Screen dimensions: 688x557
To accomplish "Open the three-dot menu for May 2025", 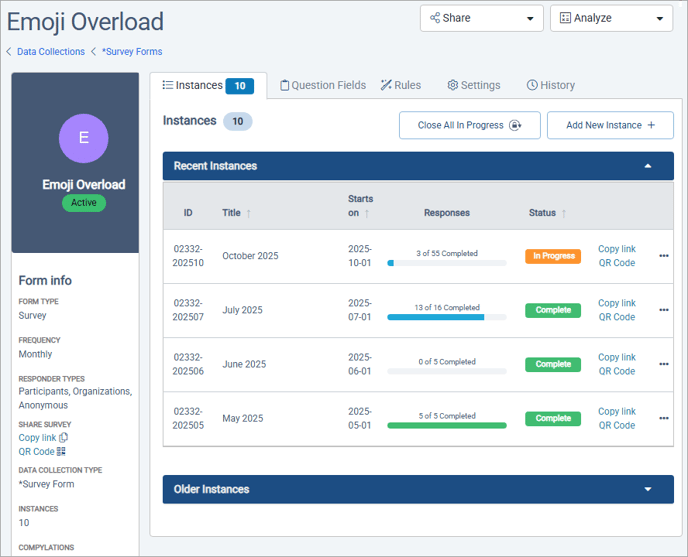I will [x=663, y=418].
